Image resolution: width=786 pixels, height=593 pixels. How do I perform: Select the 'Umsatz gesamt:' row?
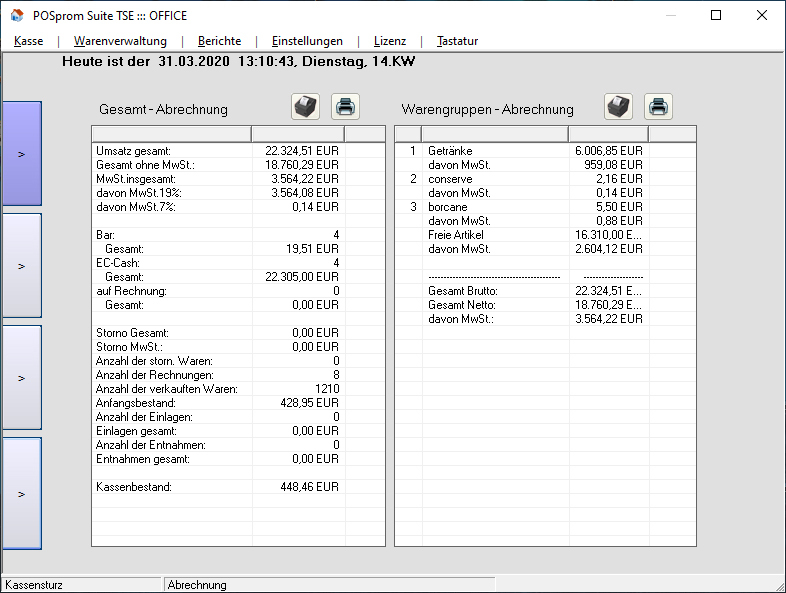point(239,151)
